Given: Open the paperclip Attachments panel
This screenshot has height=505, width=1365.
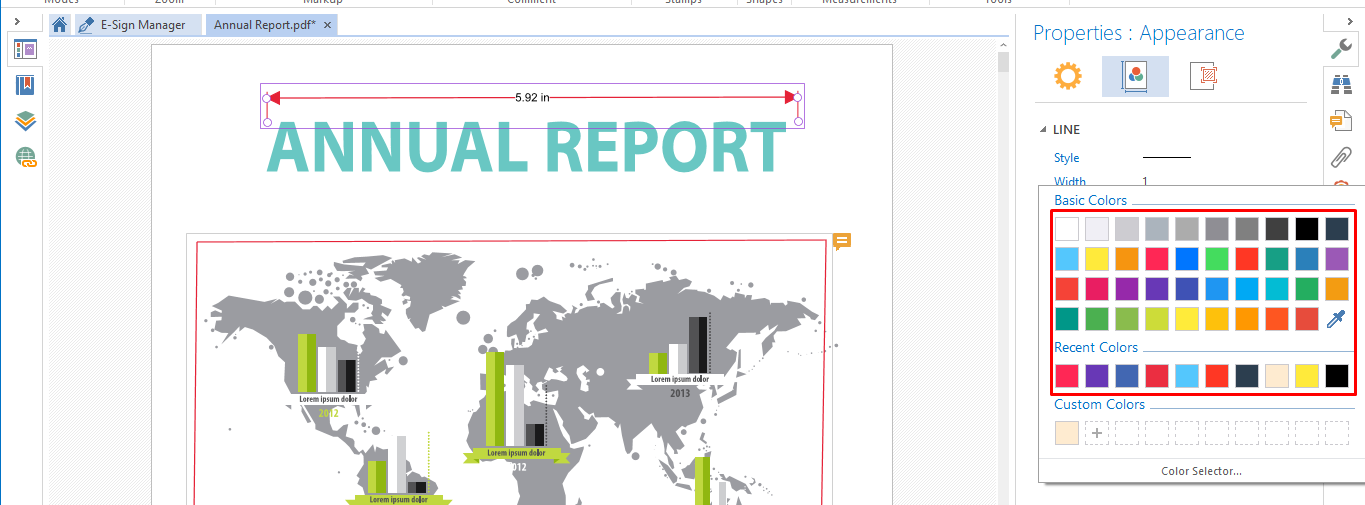Looking at the screenshot, I should pyautogui.click(x=1341, y=157).
